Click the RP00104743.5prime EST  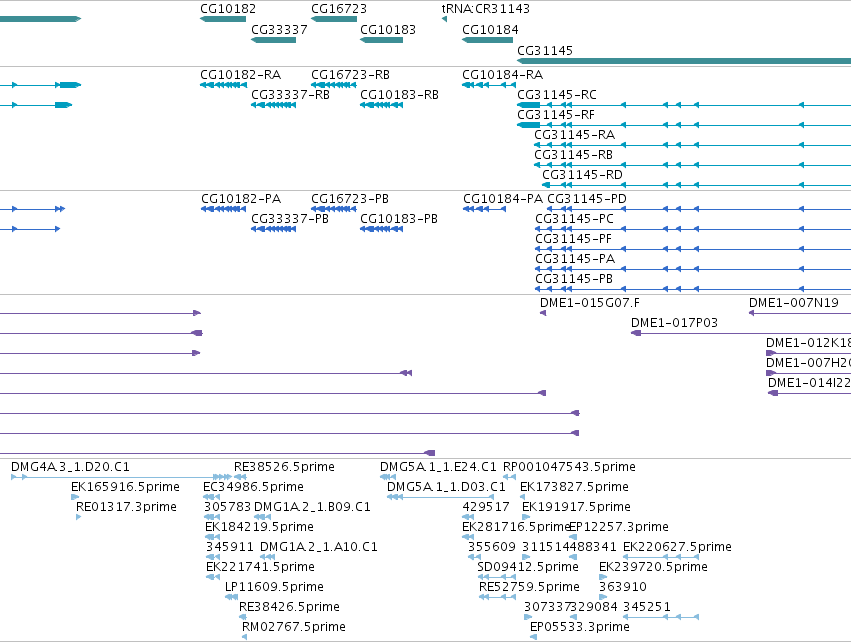tap(509, 477)
